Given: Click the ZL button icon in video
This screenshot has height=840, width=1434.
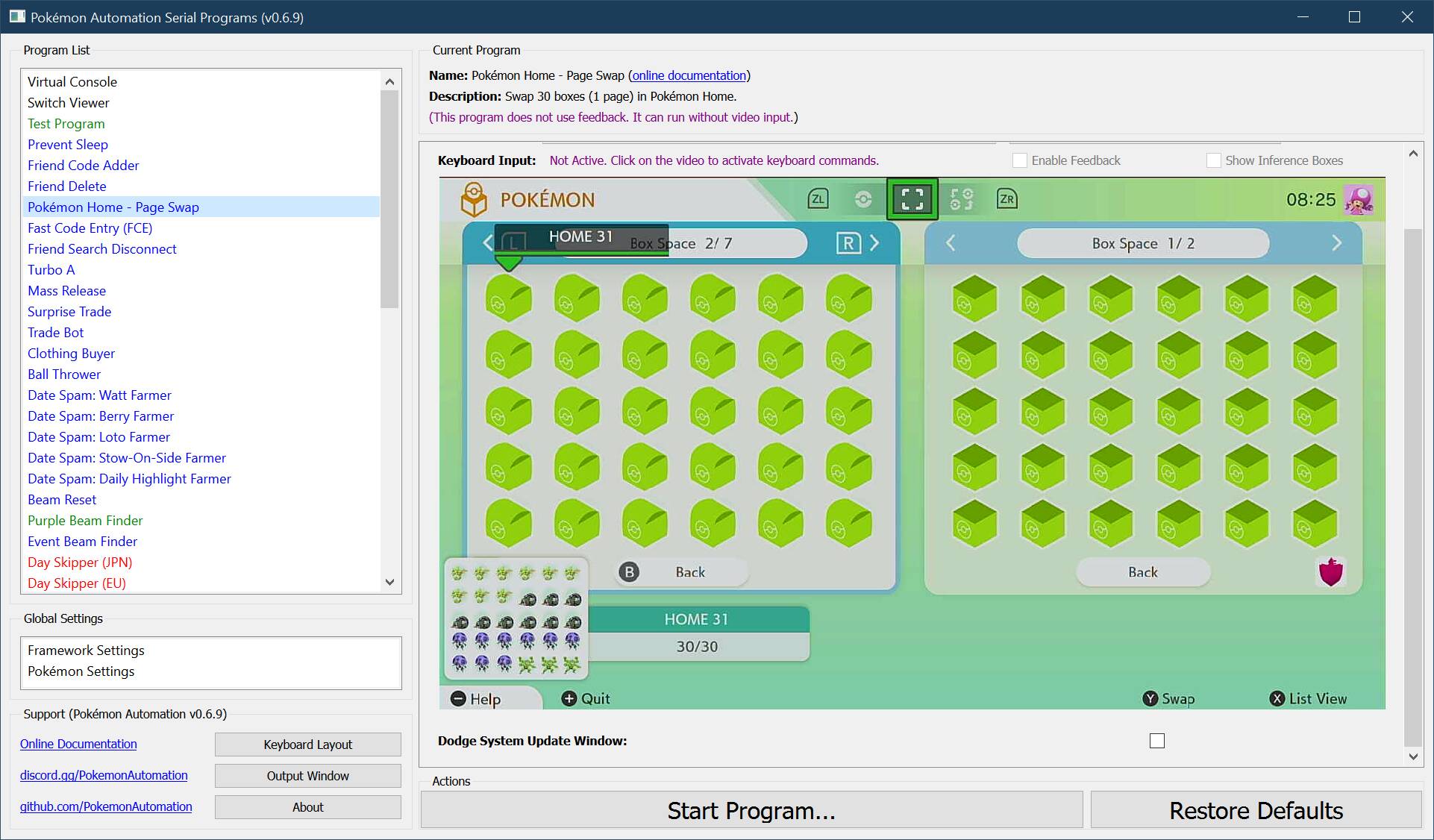Looking at the screenshot, I should pos(818,199).
